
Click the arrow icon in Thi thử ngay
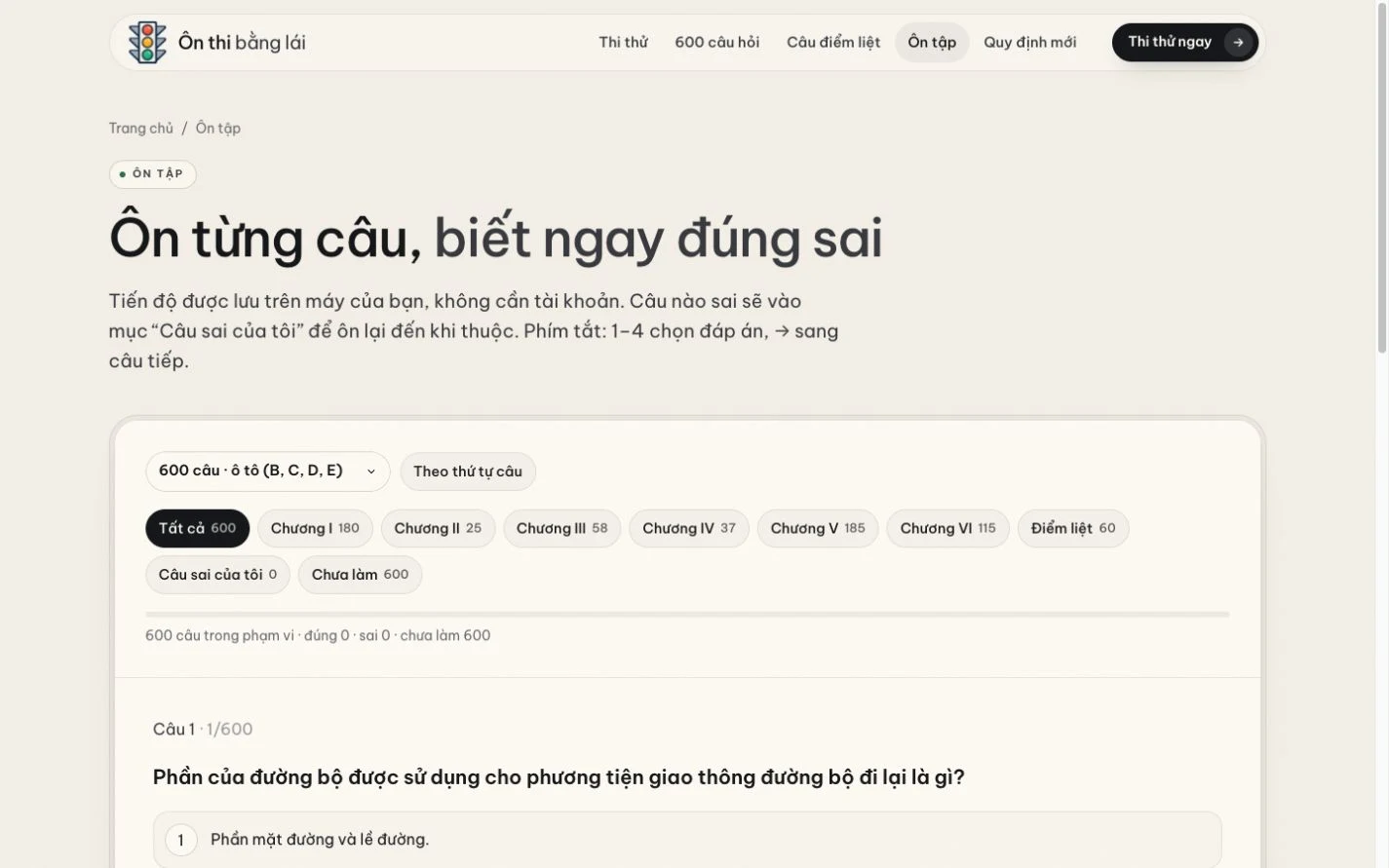[x=1238, y=43]
